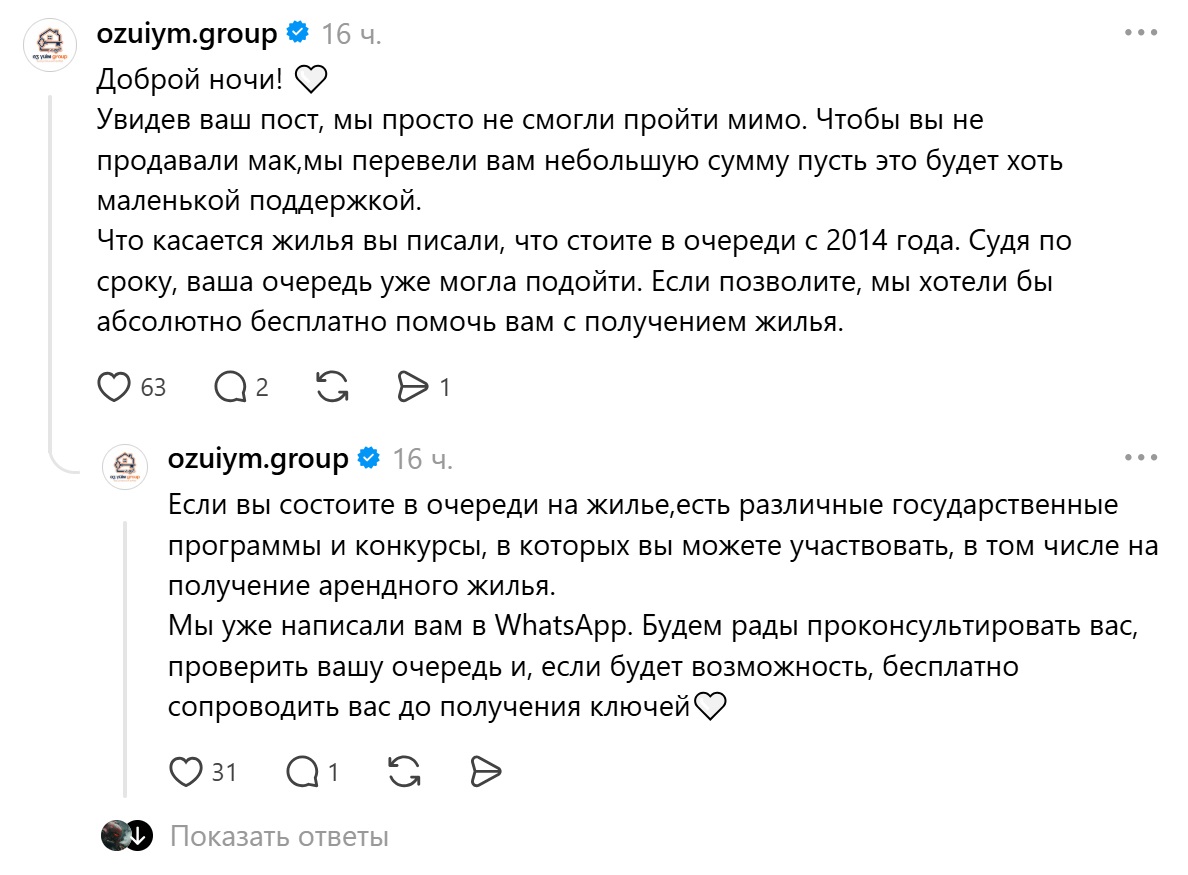The height and width of the screenshot is (875, 1188).
Task: Open three-dot menu of reply post
Action: click(1141, 458)
